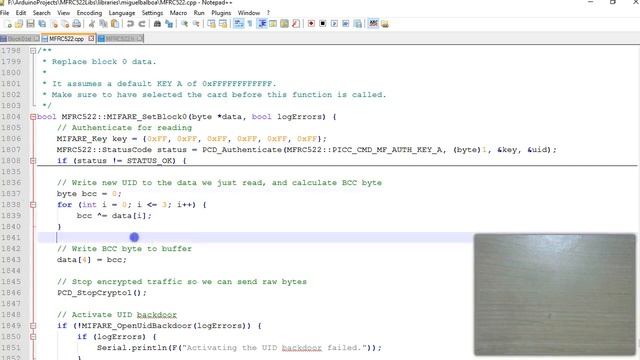This screenshot has width=640, height=360.
Task: Open the Macro menu
Action: pos(178,13)
